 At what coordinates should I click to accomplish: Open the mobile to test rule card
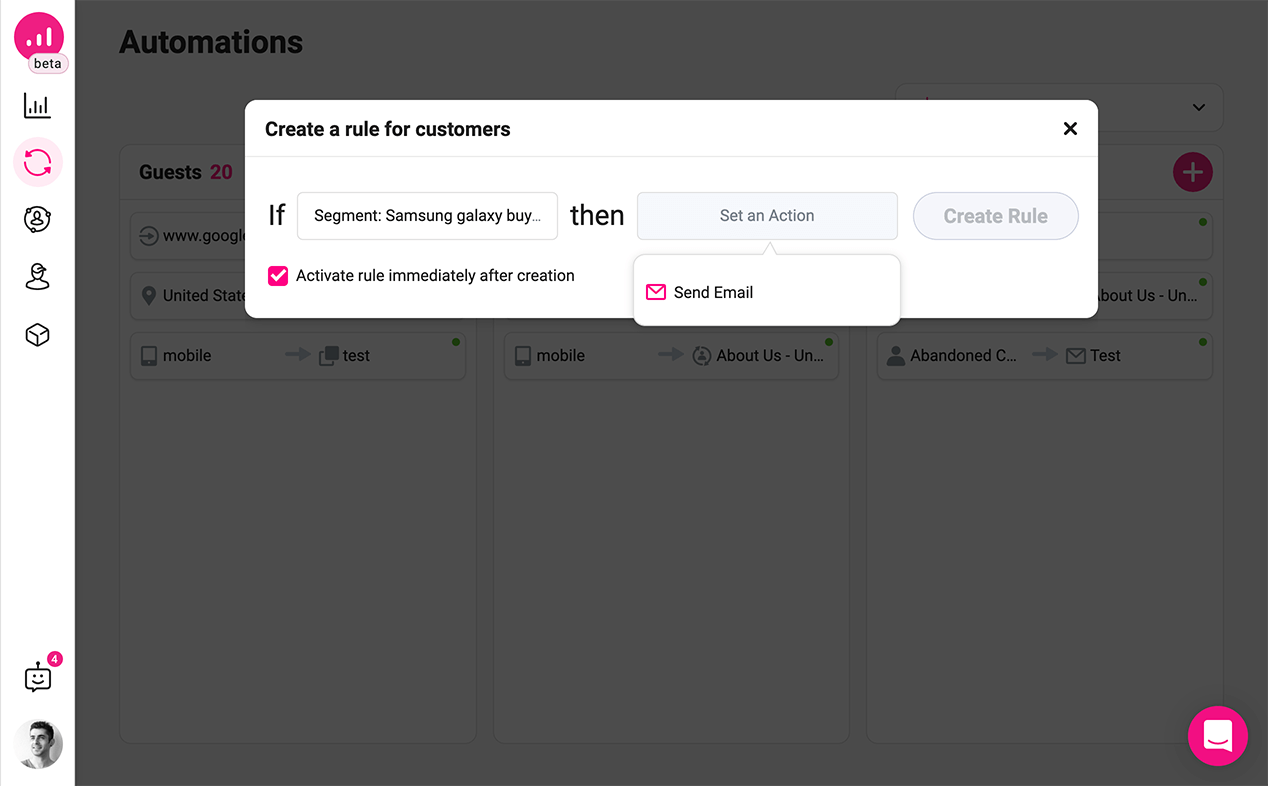(298, 356)
